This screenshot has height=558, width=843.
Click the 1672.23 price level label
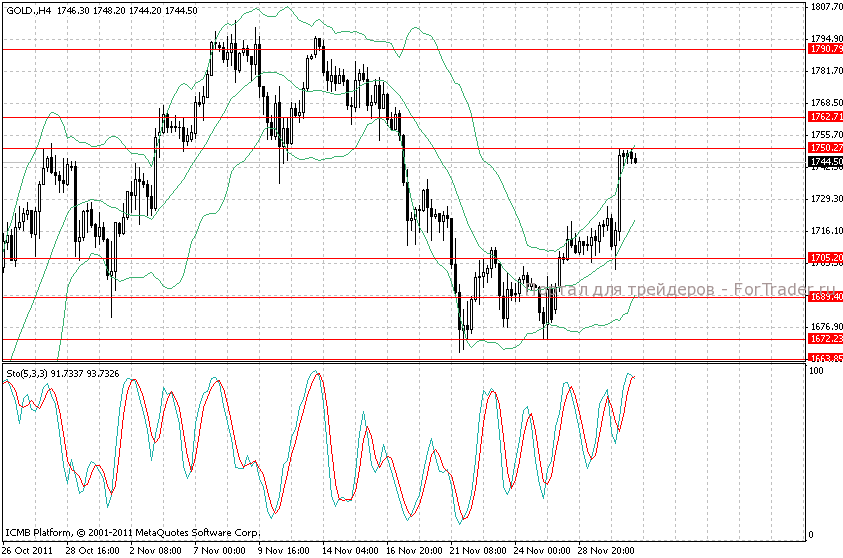[x=825, y=339]
